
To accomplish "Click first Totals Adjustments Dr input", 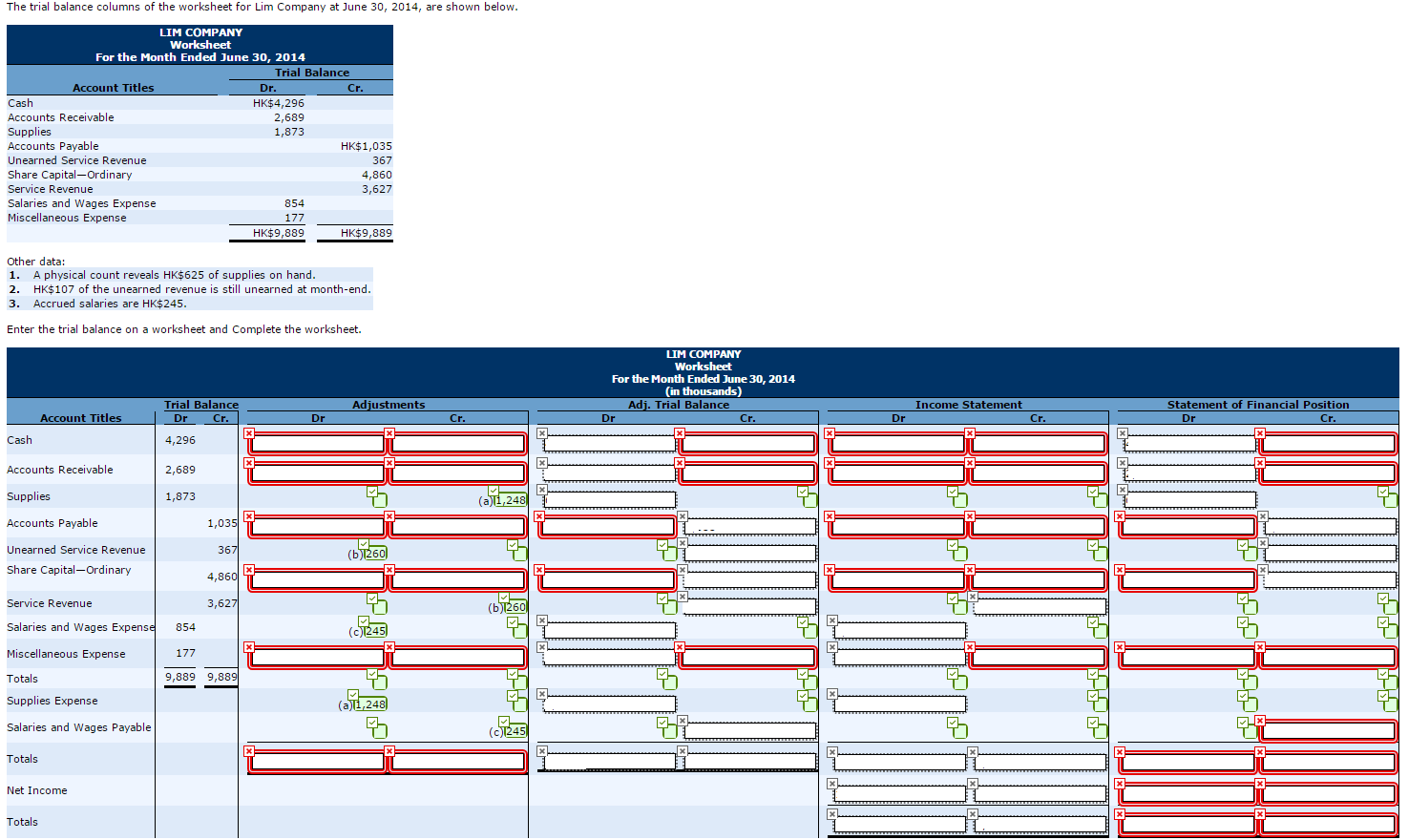I will point(318,762).
